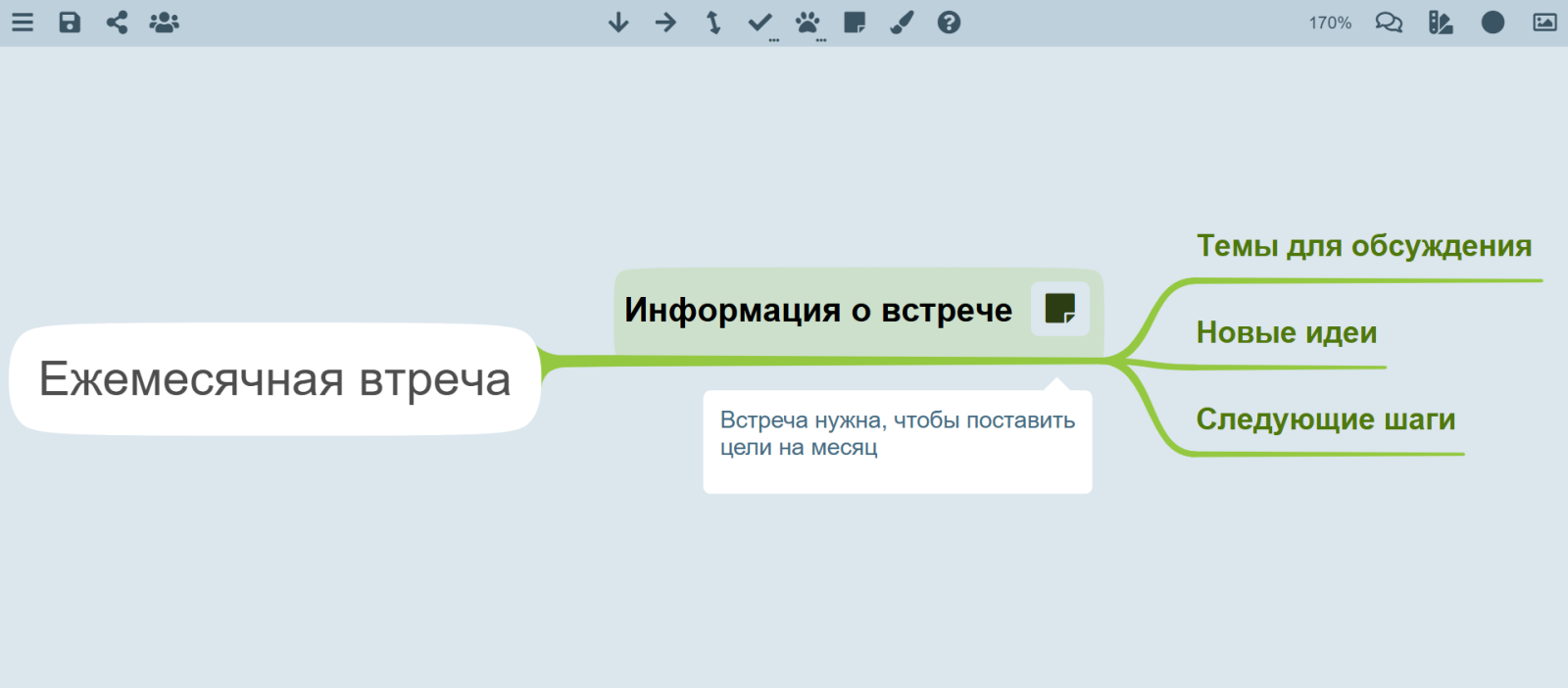The image size is (1568, 688).
Task: Click the share icon
Action: pos(117,23)
